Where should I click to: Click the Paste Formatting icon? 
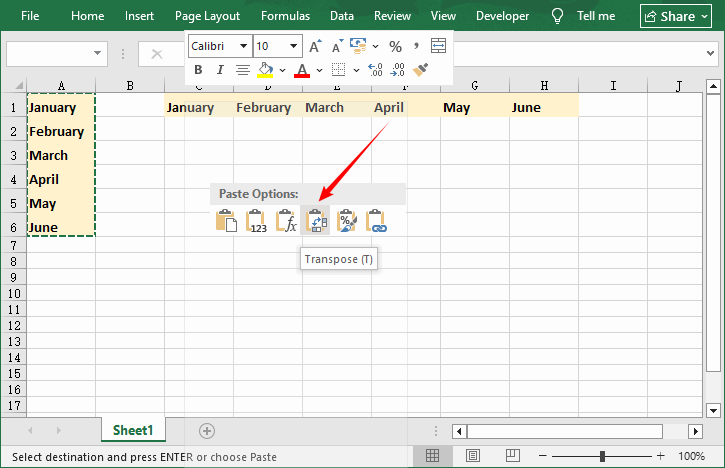(347, 221)
